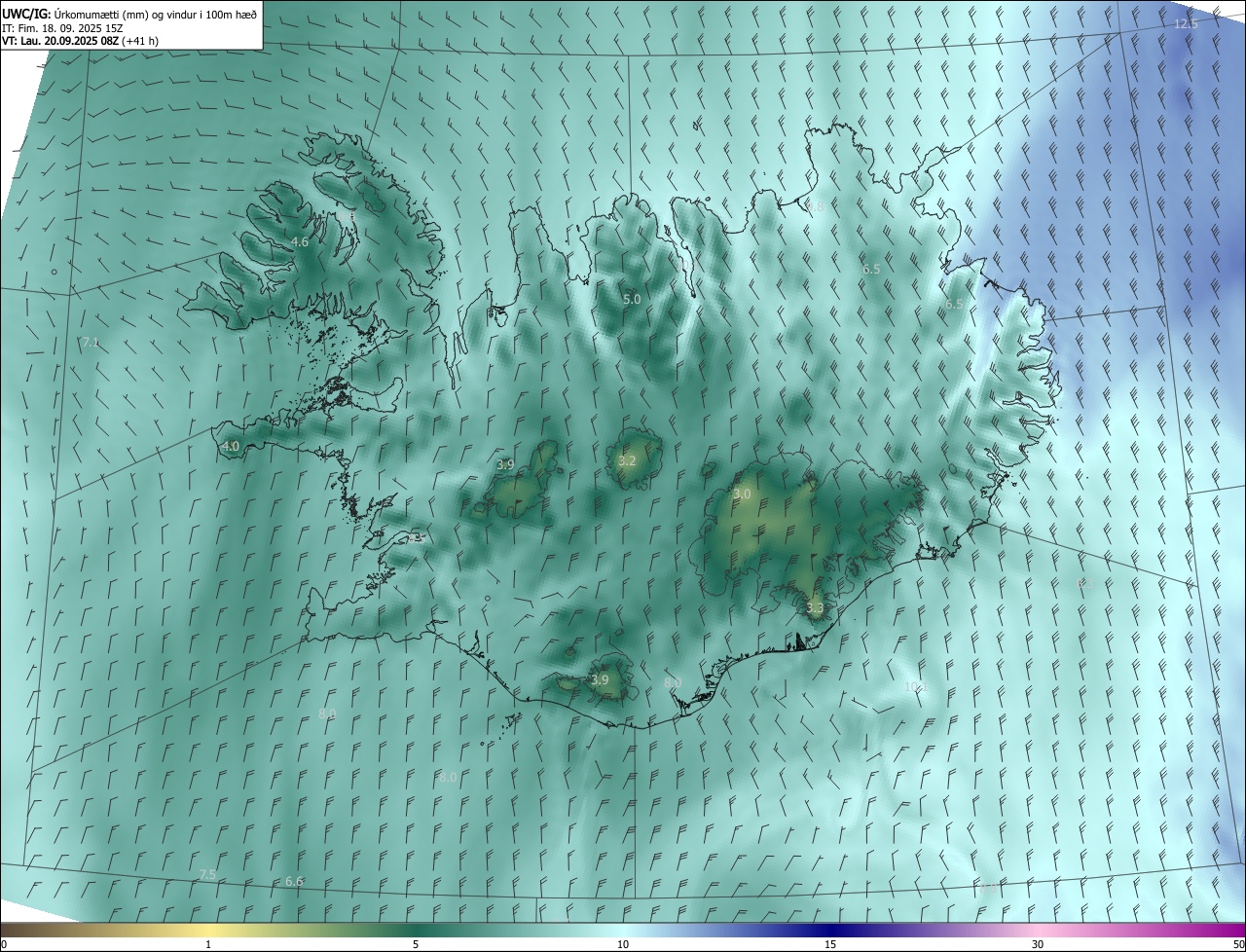Image resolution: width=1246 pixels, height=952 pixels.
Task: Select the 4.6 value over the Westfjords
Action: [x=300, y=241]
